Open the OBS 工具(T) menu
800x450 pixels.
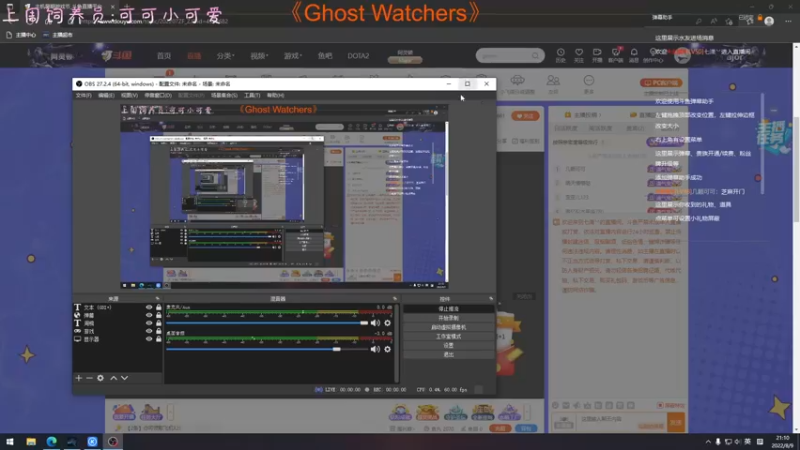pyautogui.click(x=252, y=95)
